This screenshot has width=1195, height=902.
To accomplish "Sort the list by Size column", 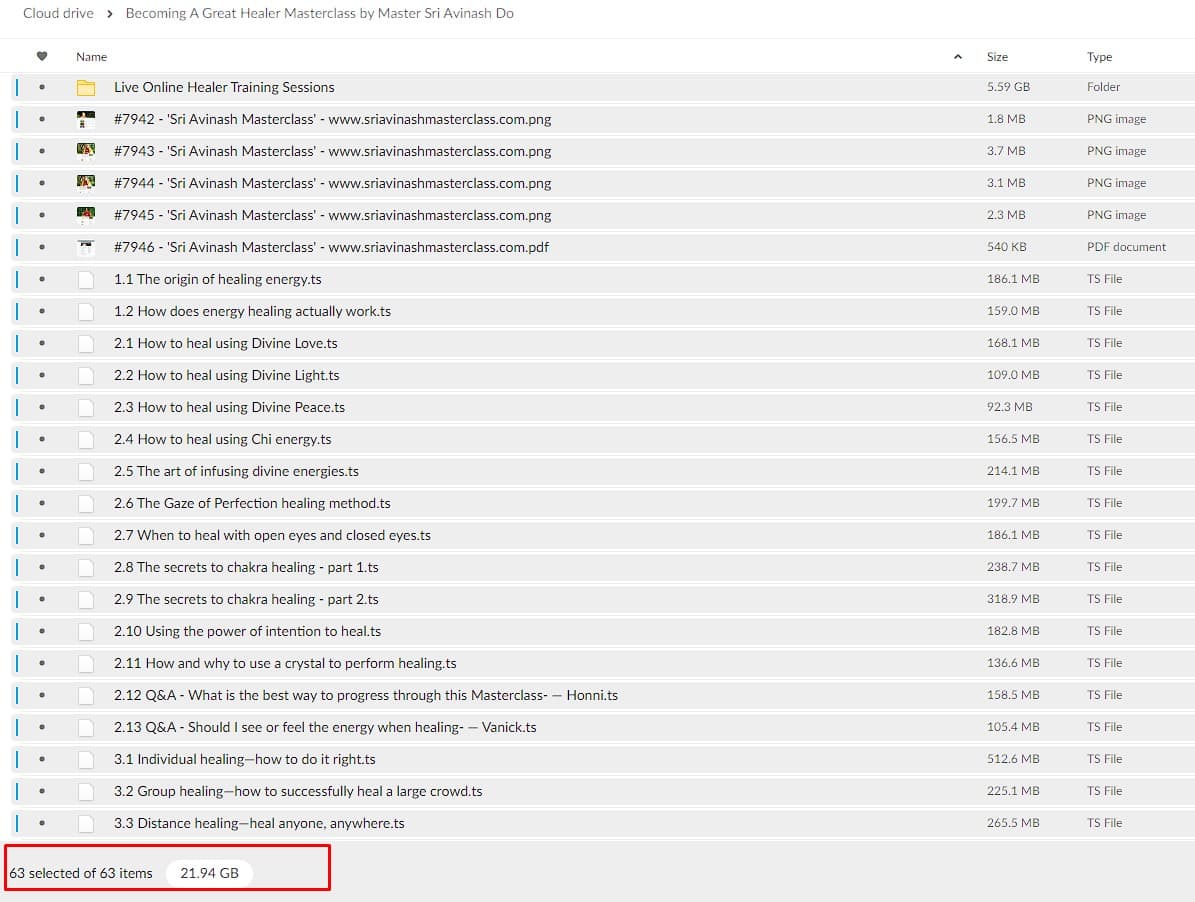I will (x=997, y=57).
